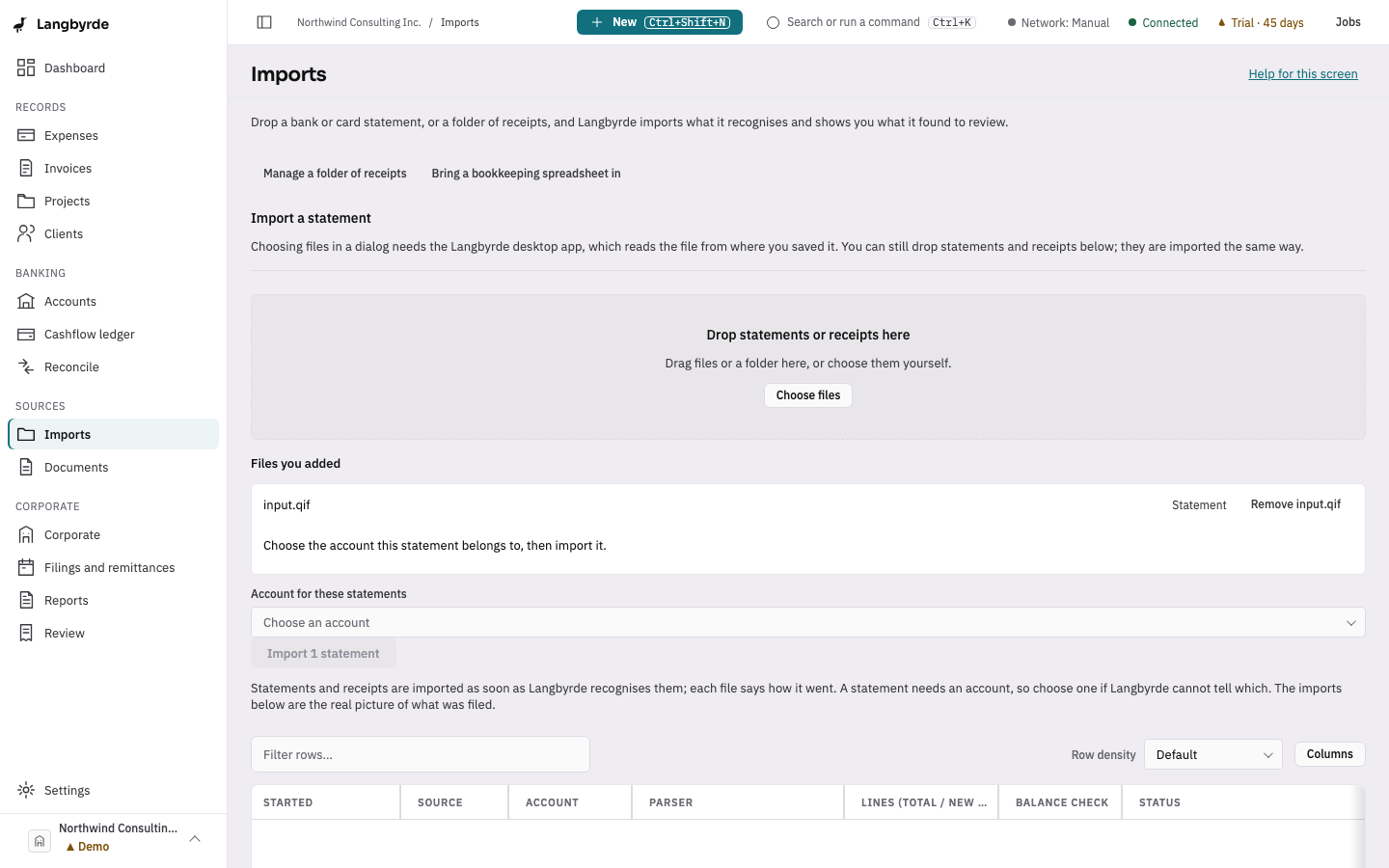The height and width of the screenshot is (868, 1389).
Task: Click the Reports page icon
Action: pos(26,600)
